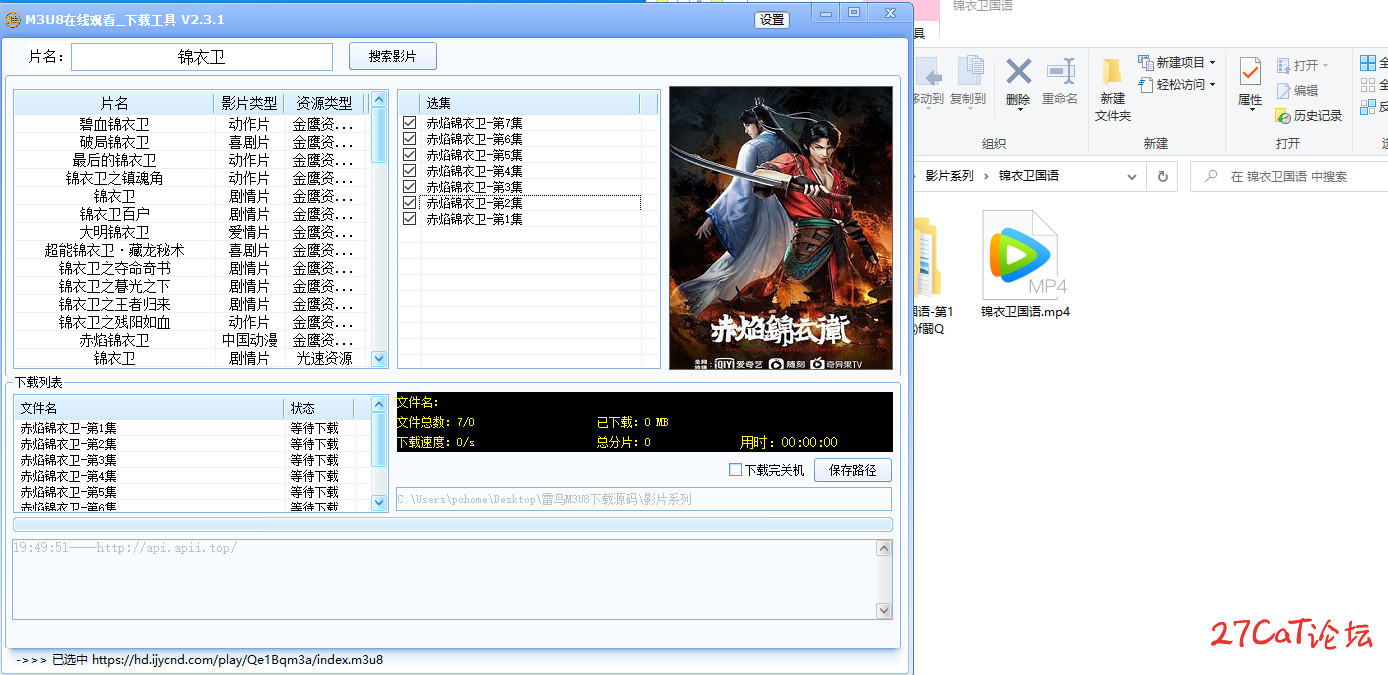1388x675 pixels.
Task: Click the 资源类型 column header
Action: [x=324, y=103]
